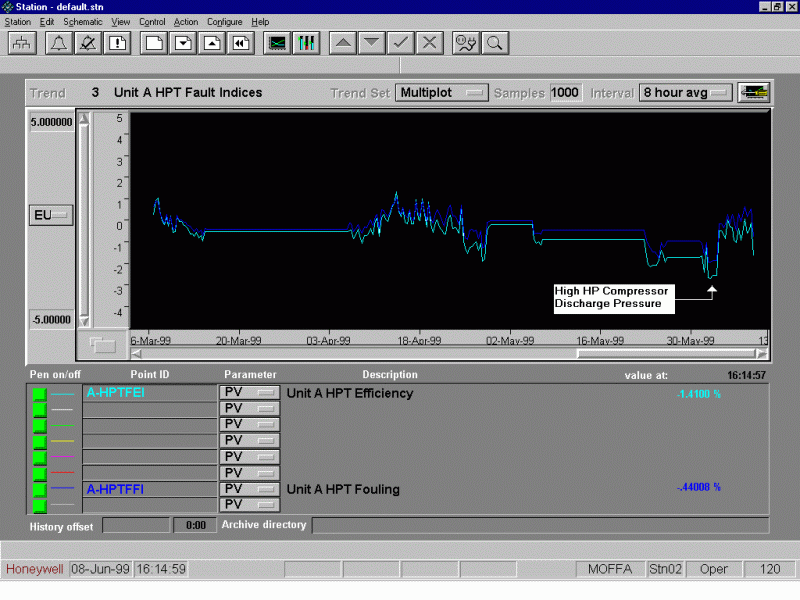Toggle pen for A-HPTFEI efficiency
The width and height of the screenshot is (800, 600).
click(40, 394)
